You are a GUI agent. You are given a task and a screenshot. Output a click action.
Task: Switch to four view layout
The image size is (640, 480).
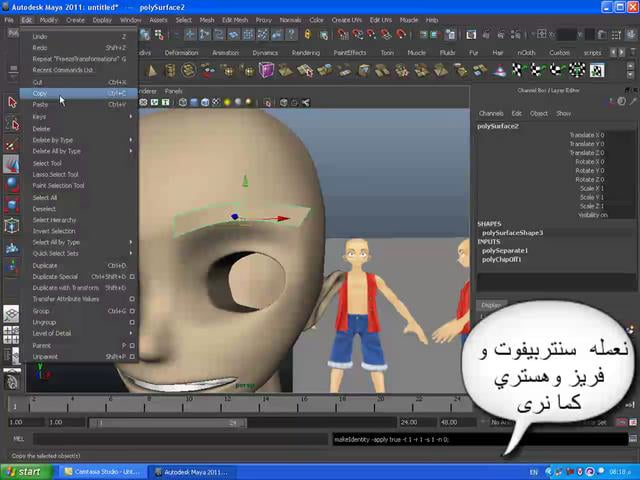11,334
